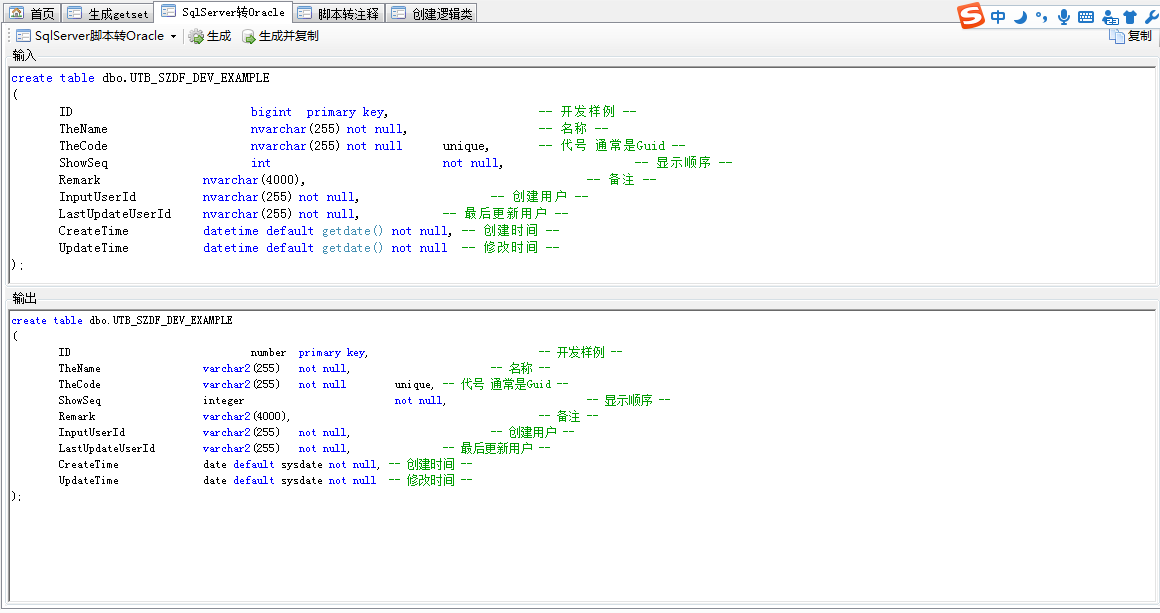The width and height of the screenshot is (1160, 613).
Task: Click 'TheName' in the input script
Action: 83,129
